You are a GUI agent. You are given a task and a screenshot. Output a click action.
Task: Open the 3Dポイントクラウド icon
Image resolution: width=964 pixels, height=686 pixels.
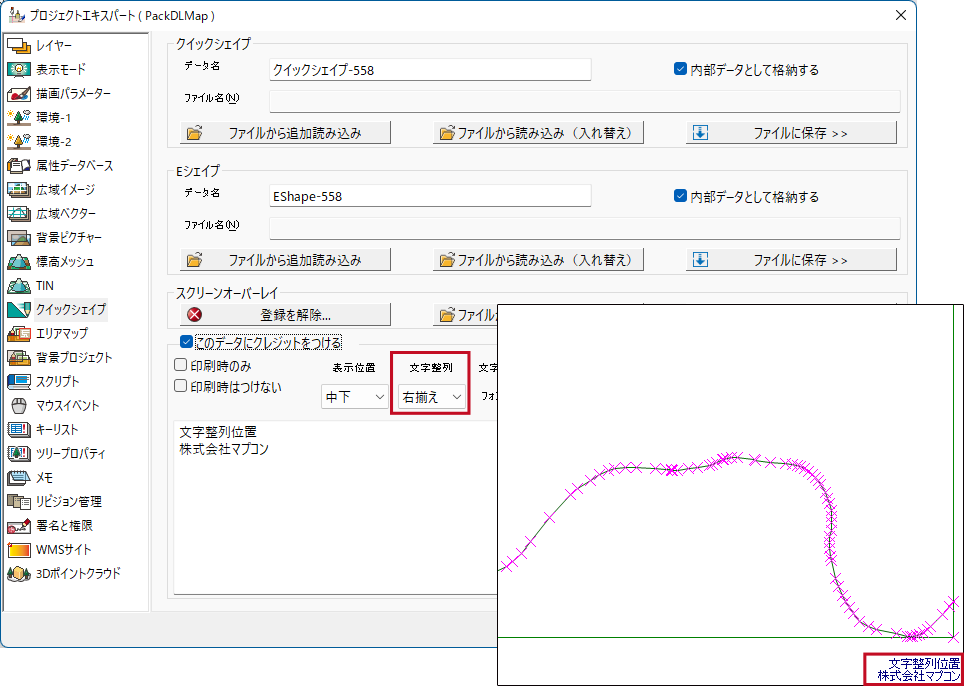coord(18,574)
